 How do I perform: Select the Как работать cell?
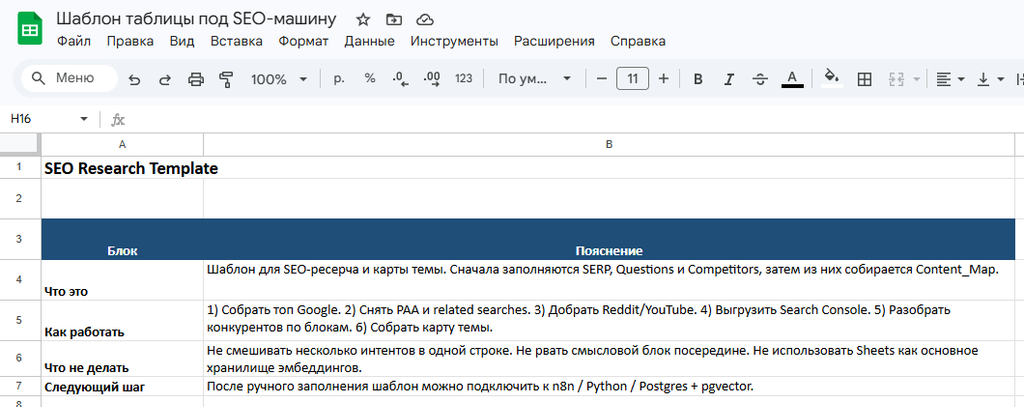[x=122, y=320]
